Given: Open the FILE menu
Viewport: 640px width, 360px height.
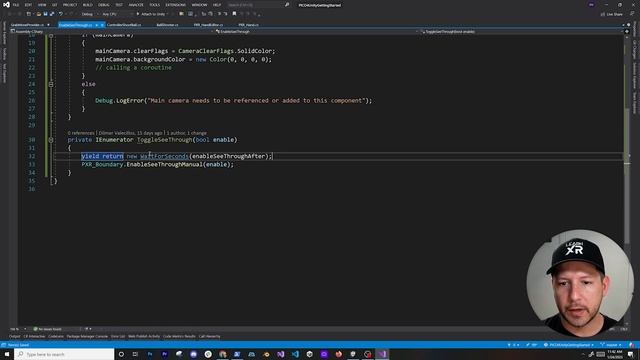Looking at the screenshot, I should pos(16,5).
